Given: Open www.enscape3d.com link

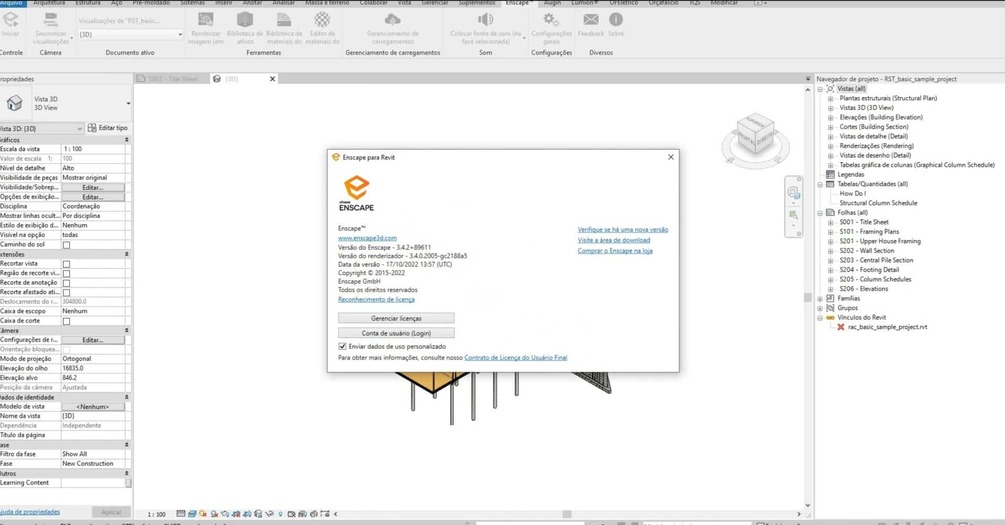Looking at the screenshot, I should click(x=367, y=238).
